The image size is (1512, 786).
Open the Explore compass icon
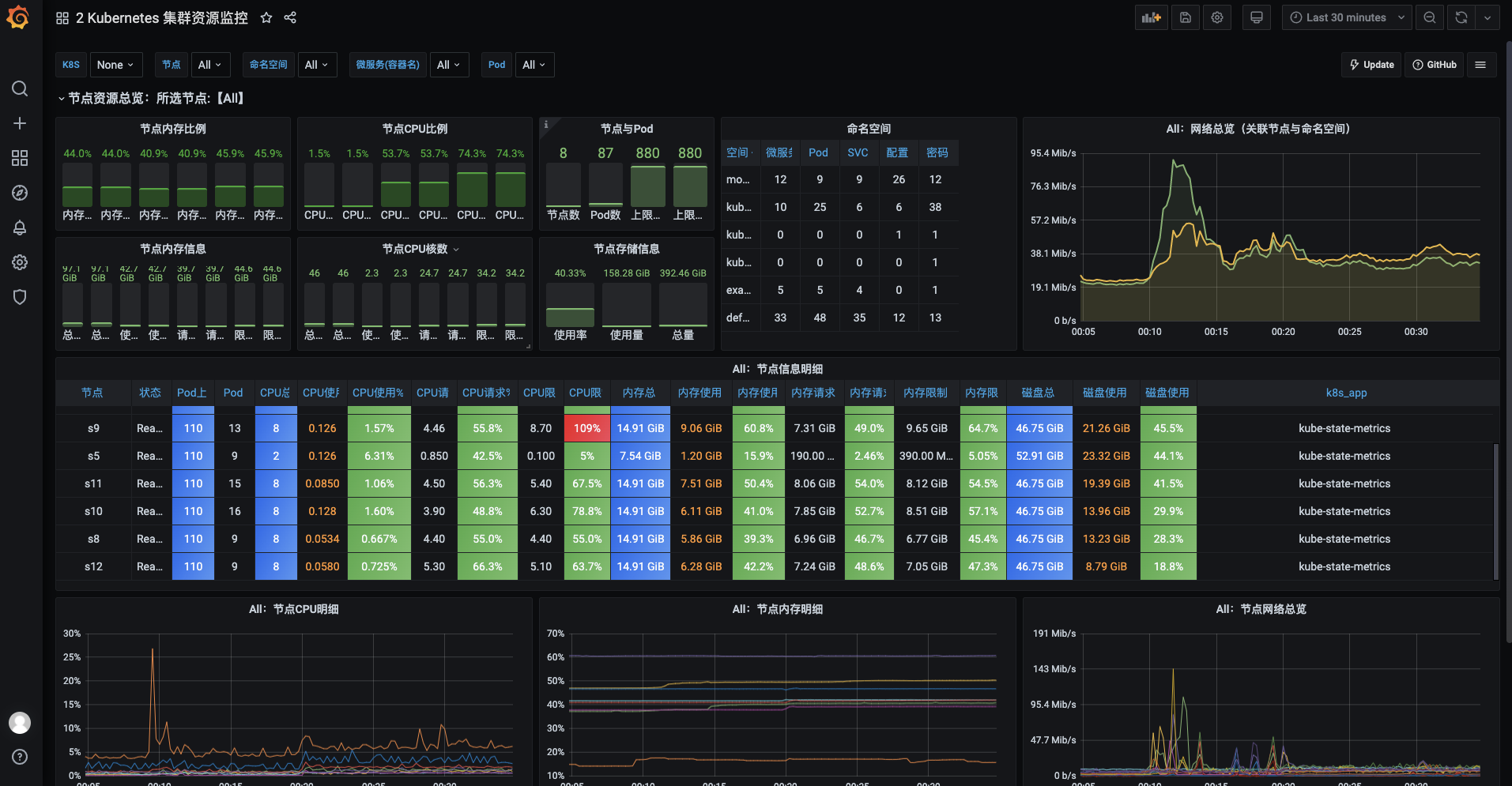point(20,193)
